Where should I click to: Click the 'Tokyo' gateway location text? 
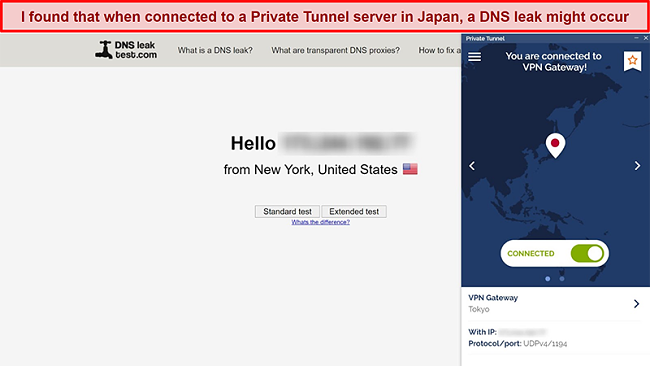tap(479, 309)
